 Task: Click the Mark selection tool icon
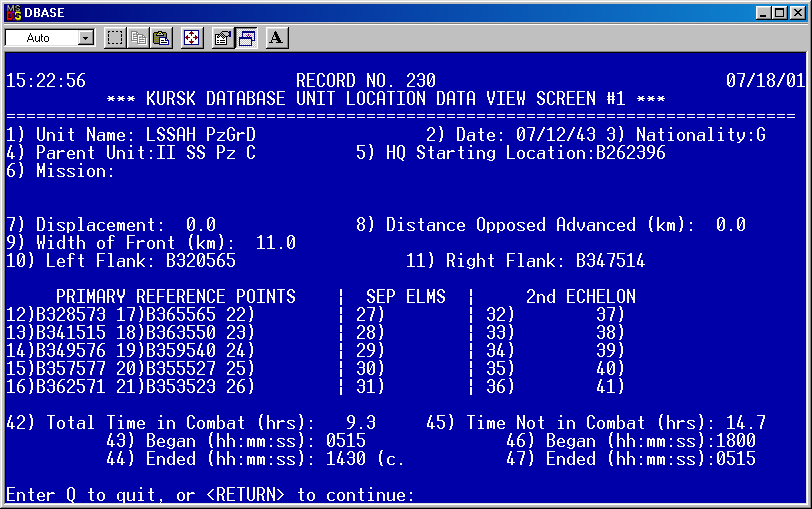pos(115,38)
